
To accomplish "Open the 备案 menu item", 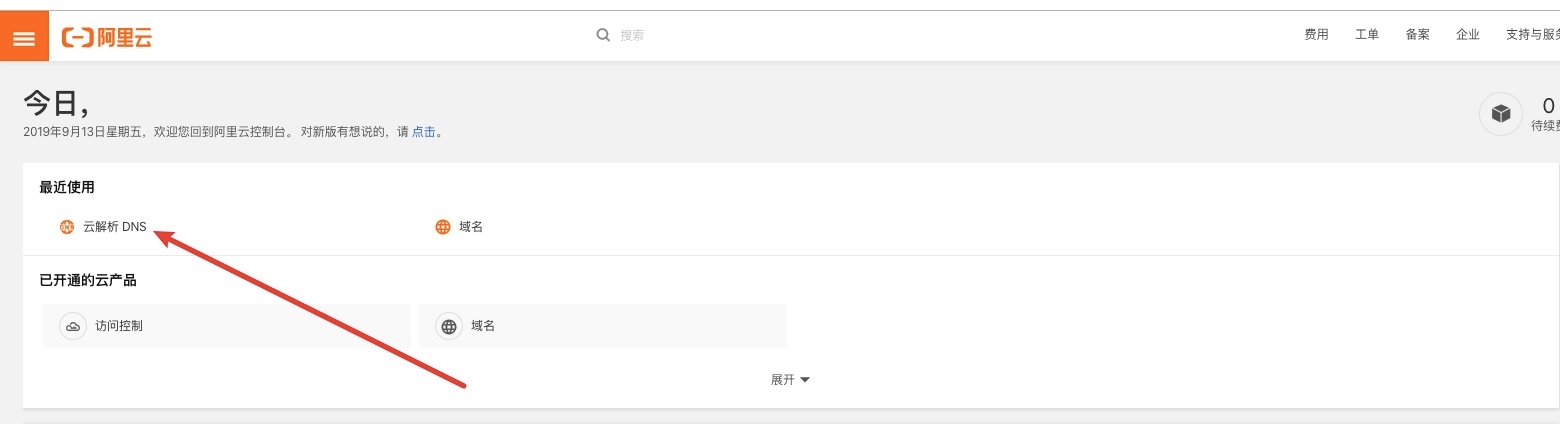I will click(1417, 35).
